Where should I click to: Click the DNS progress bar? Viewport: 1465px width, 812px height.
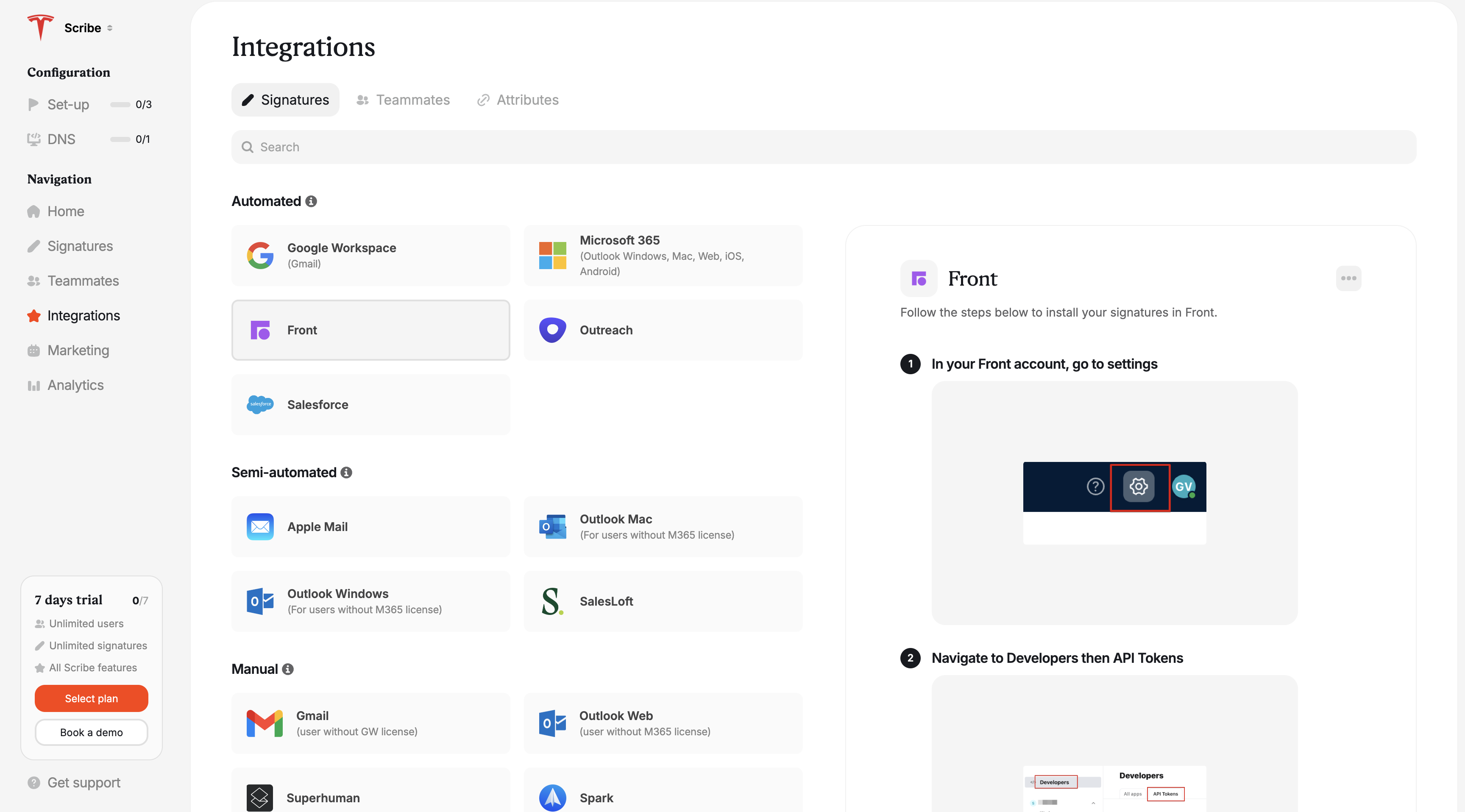[120, 139]
